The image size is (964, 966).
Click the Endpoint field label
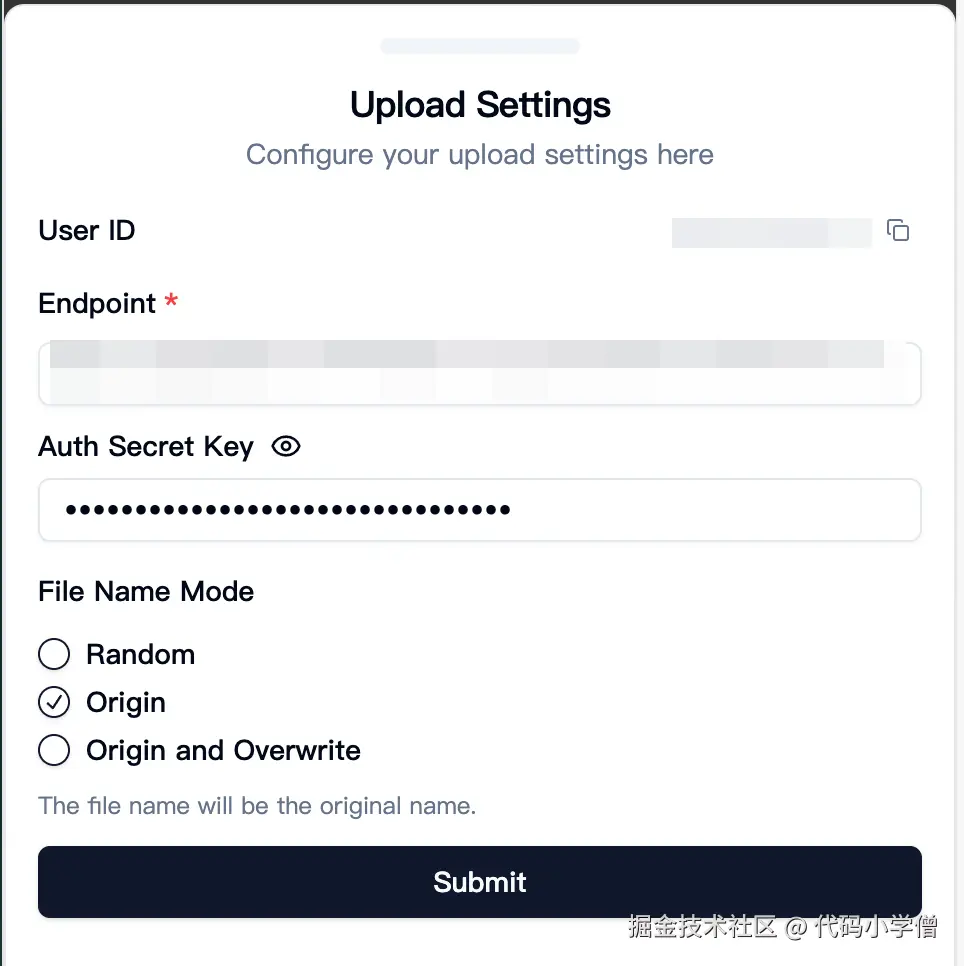click(97, 304)
